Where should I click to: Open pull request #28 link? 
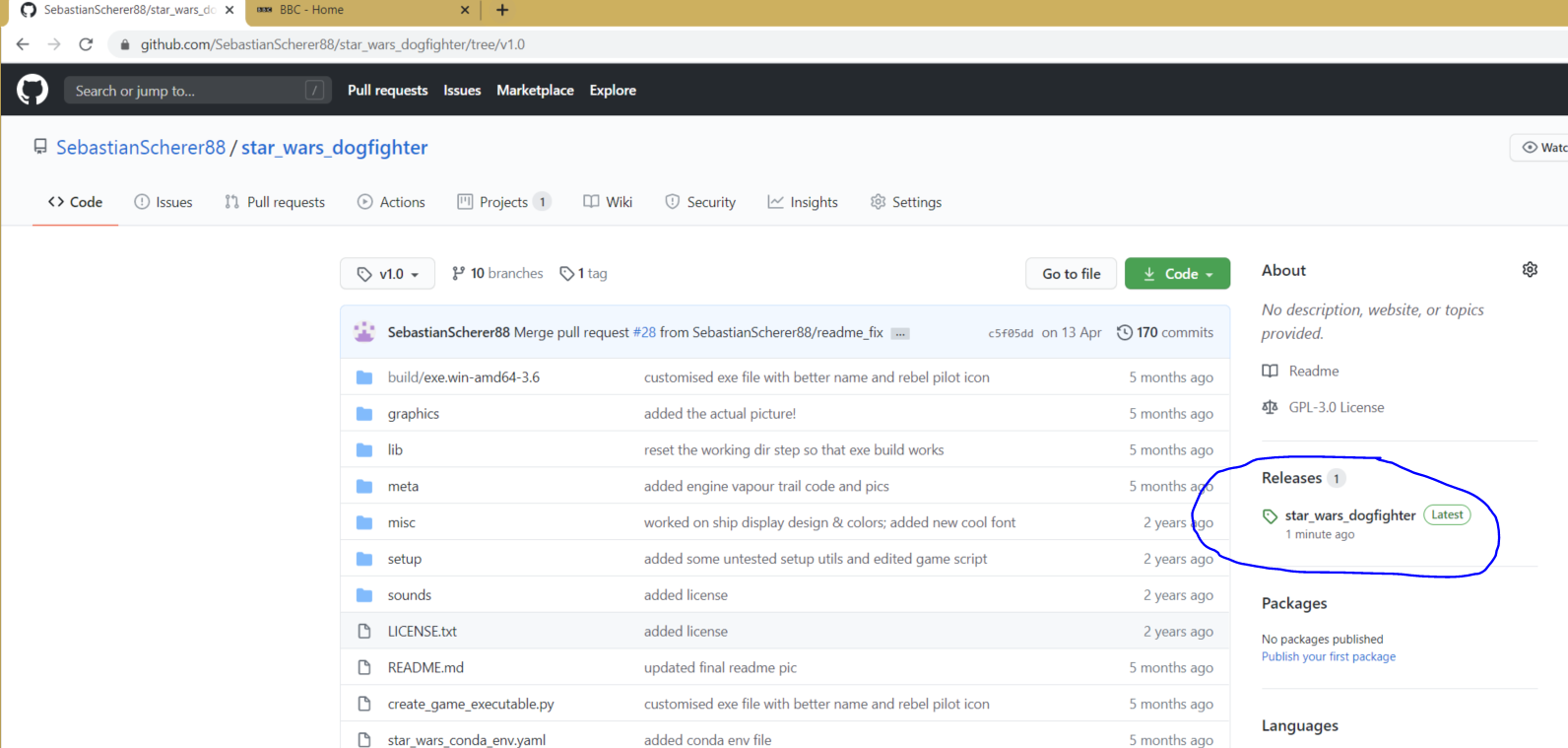[644, 333]
